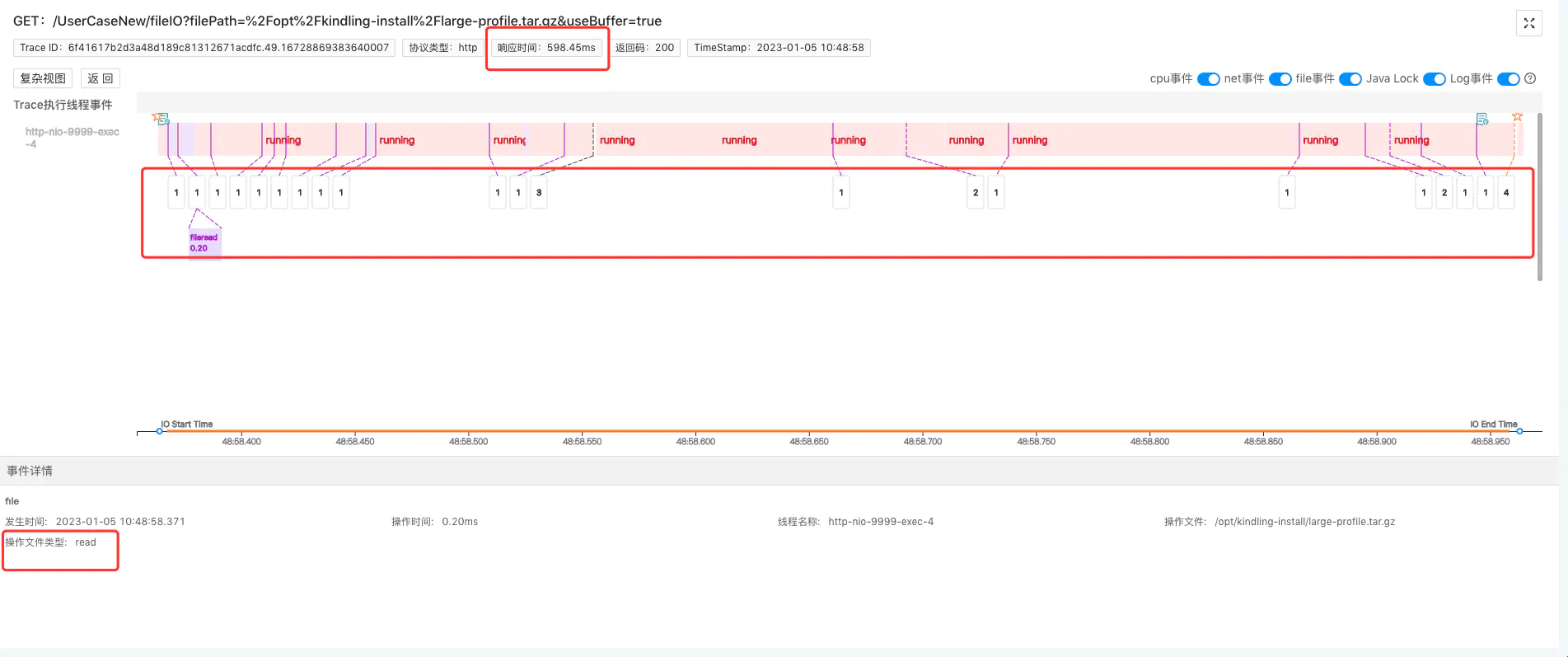Disable the net事件 switch
The height and width of the screenshot is (657, 1568).
tap(1280, 79)
